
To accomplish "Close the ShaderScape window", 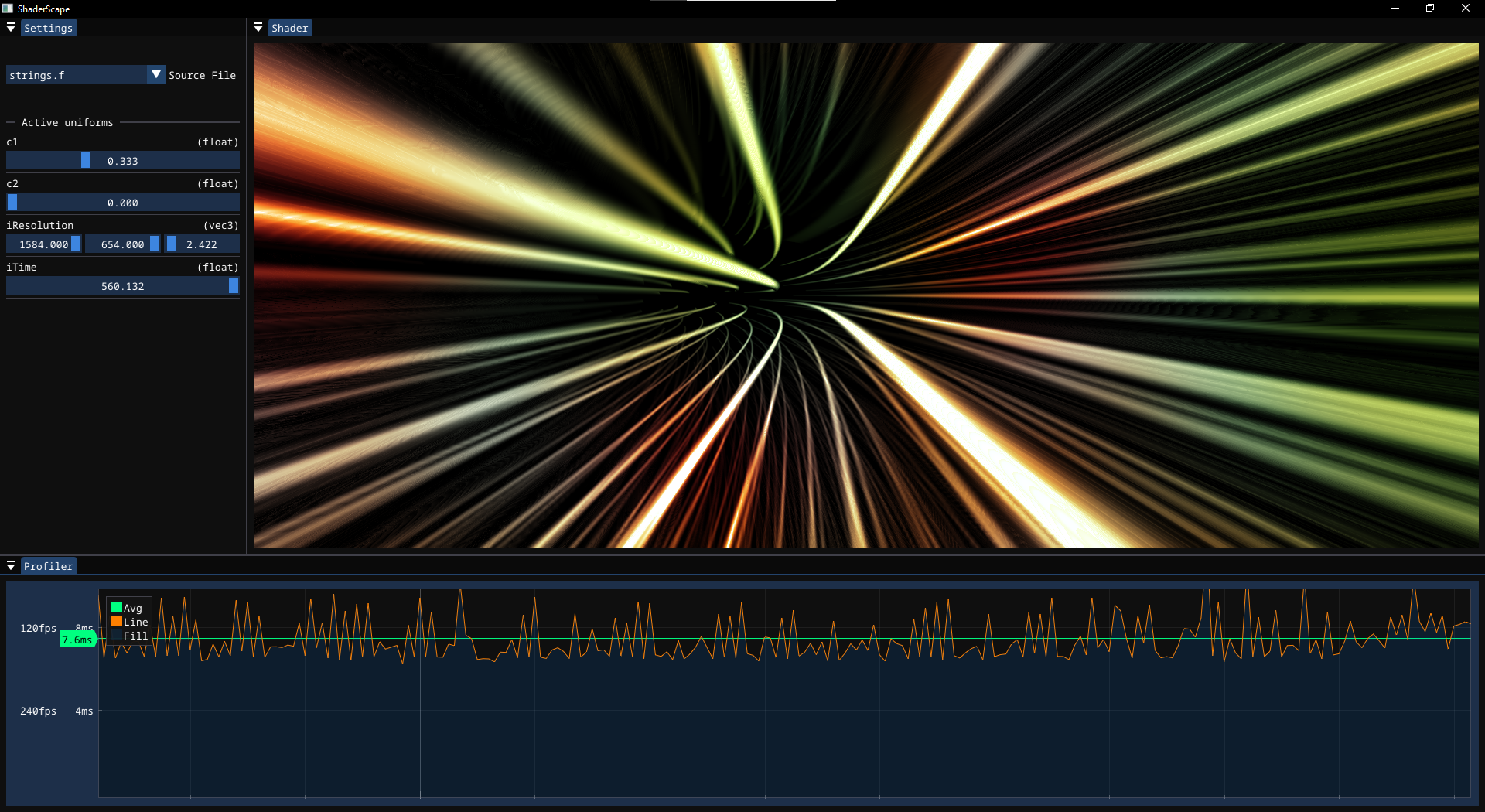I will tap(1466, 9).
